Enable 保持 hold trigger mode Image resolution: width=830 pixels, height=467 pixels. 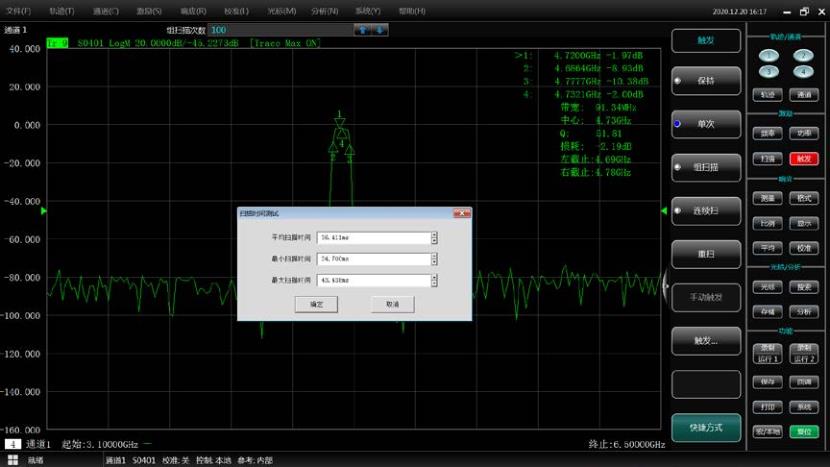point(705,81)
